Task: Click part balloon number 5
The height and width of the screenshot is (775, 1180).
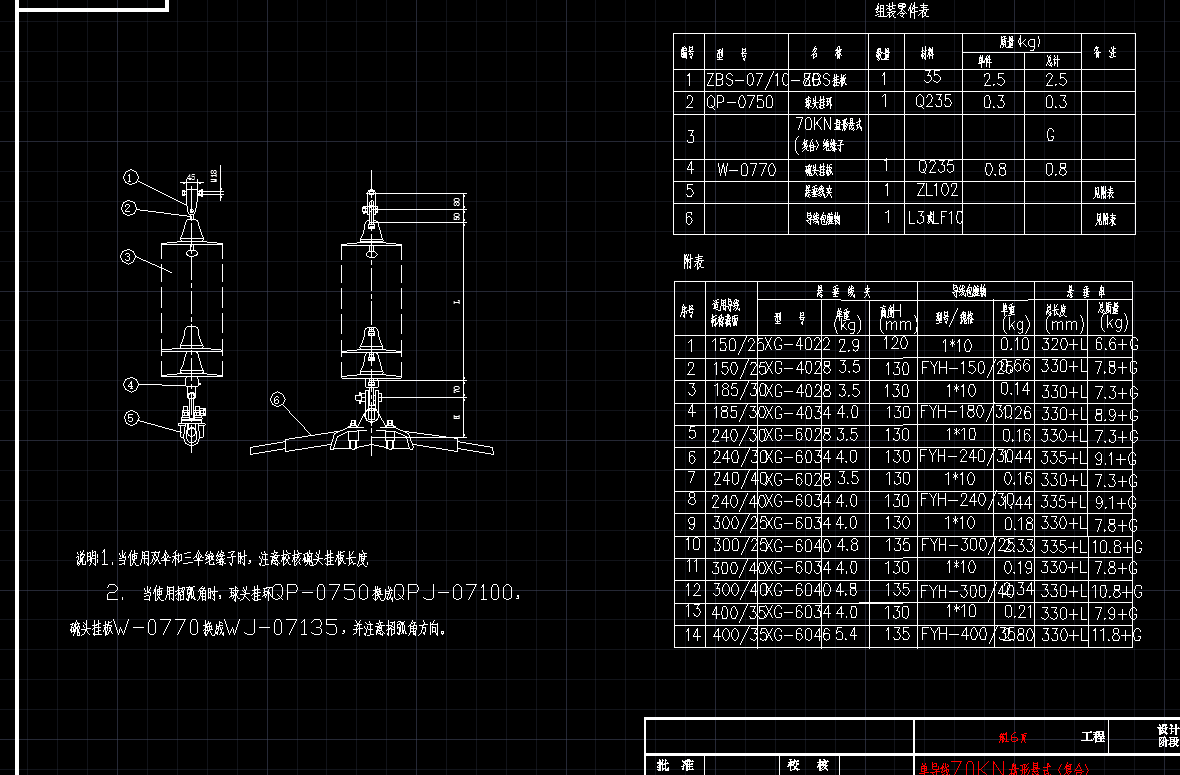Action: click(131, 418)
